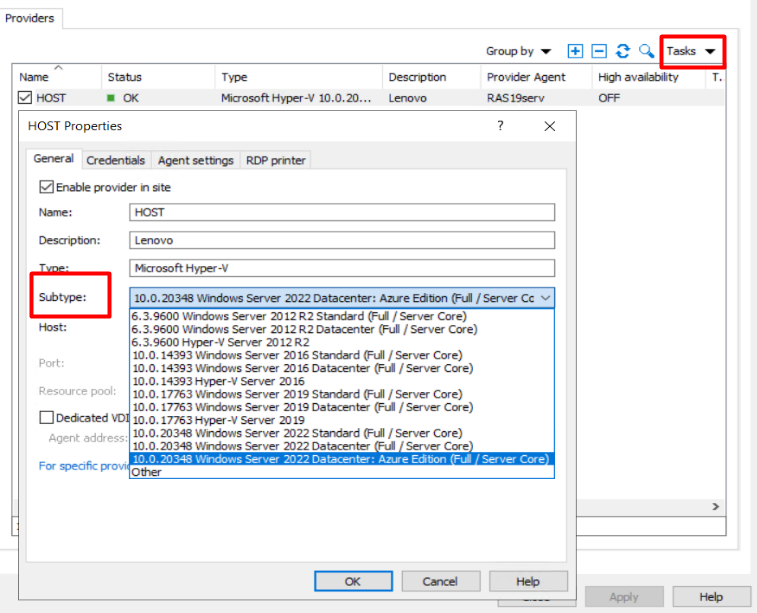This screenshot has width=757, height=613.
Task: Close the HOST Properties dialog
Action: pyautogui.click(x=549, y=126)
